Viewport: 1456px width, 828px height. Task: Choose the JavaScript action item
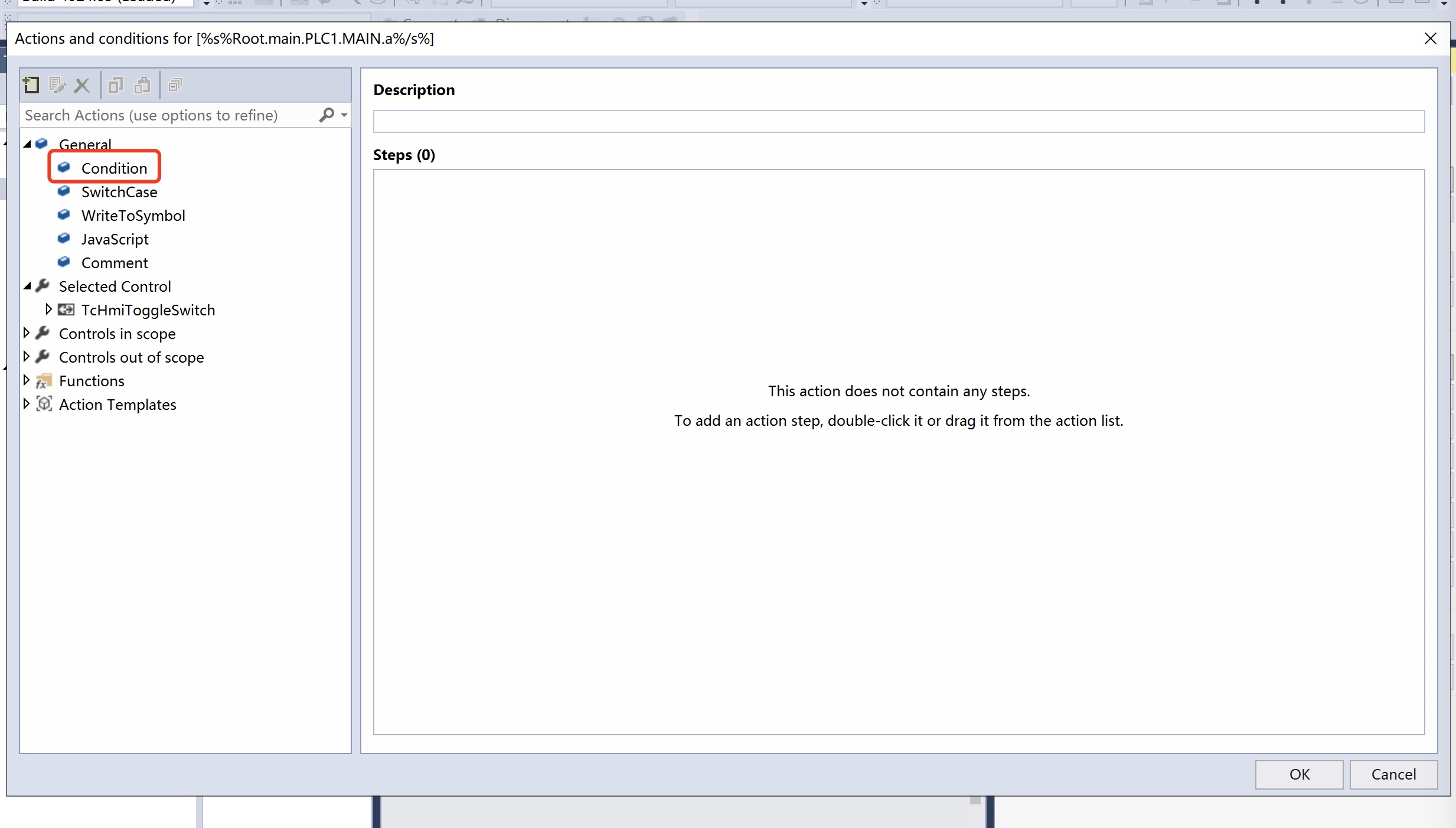(x=115, y=239)
